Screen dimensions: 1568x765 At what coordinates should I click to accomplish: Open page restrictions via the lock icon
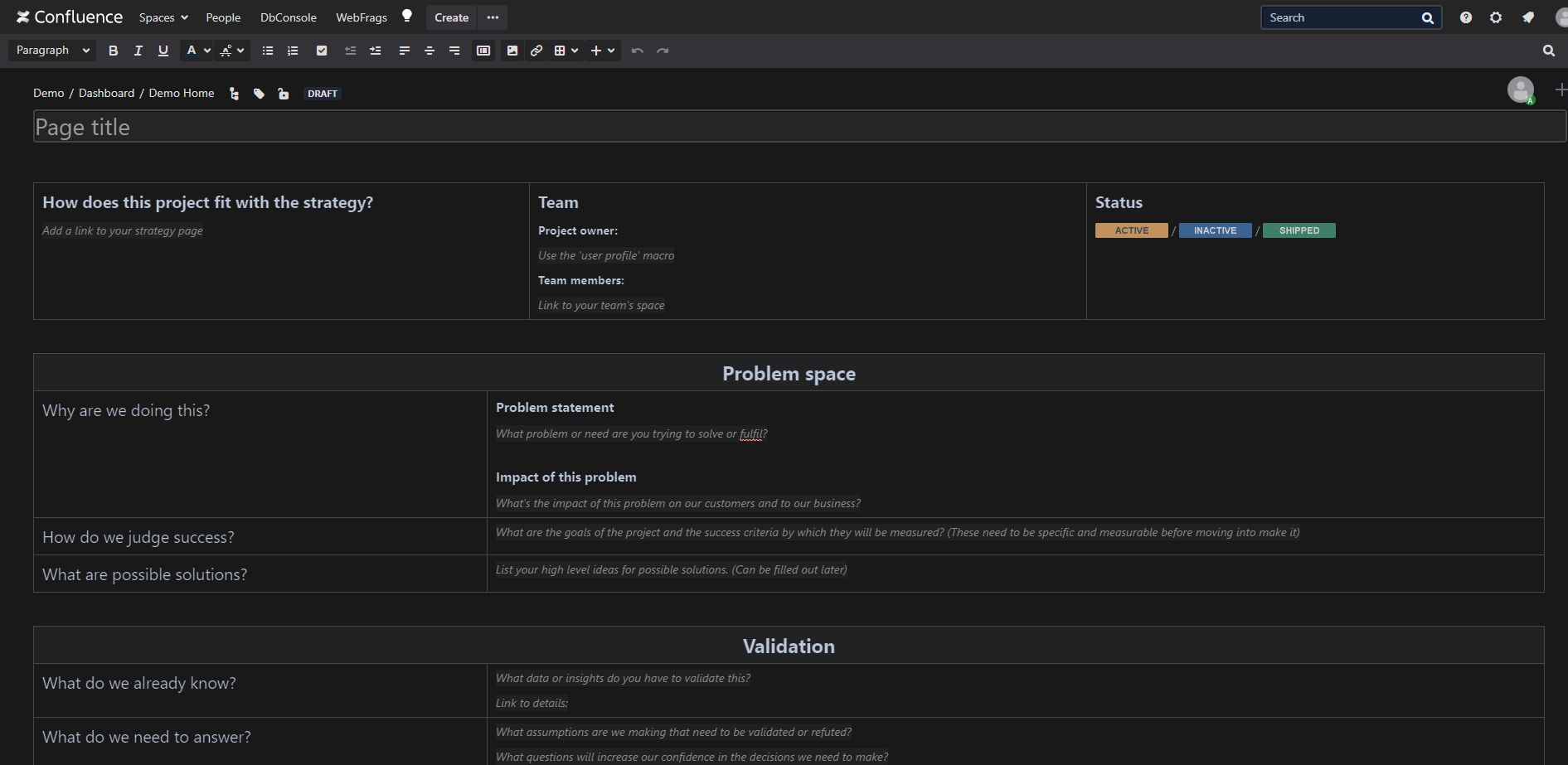pyautogui.click(x=284, y=94)
